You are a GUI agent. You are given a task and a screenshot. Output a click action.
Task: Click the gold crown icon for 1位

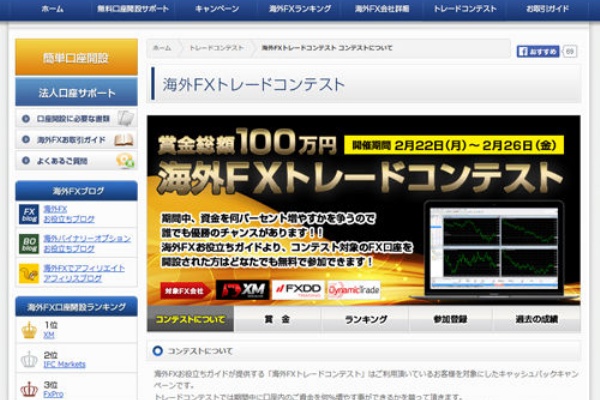click(29, 330)
